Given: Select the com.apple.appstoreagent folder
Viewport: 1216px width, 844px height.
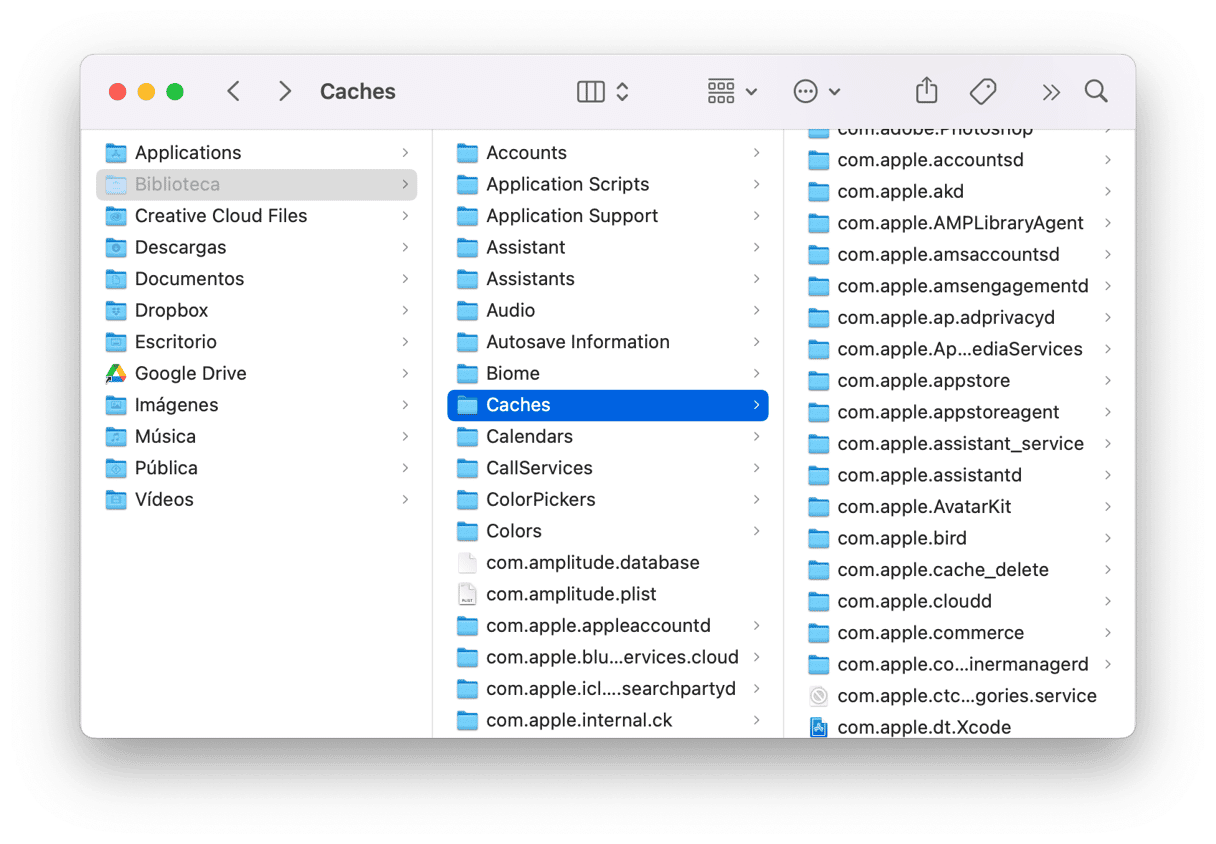Looking at the screenshot, I should tap(961, 412).
